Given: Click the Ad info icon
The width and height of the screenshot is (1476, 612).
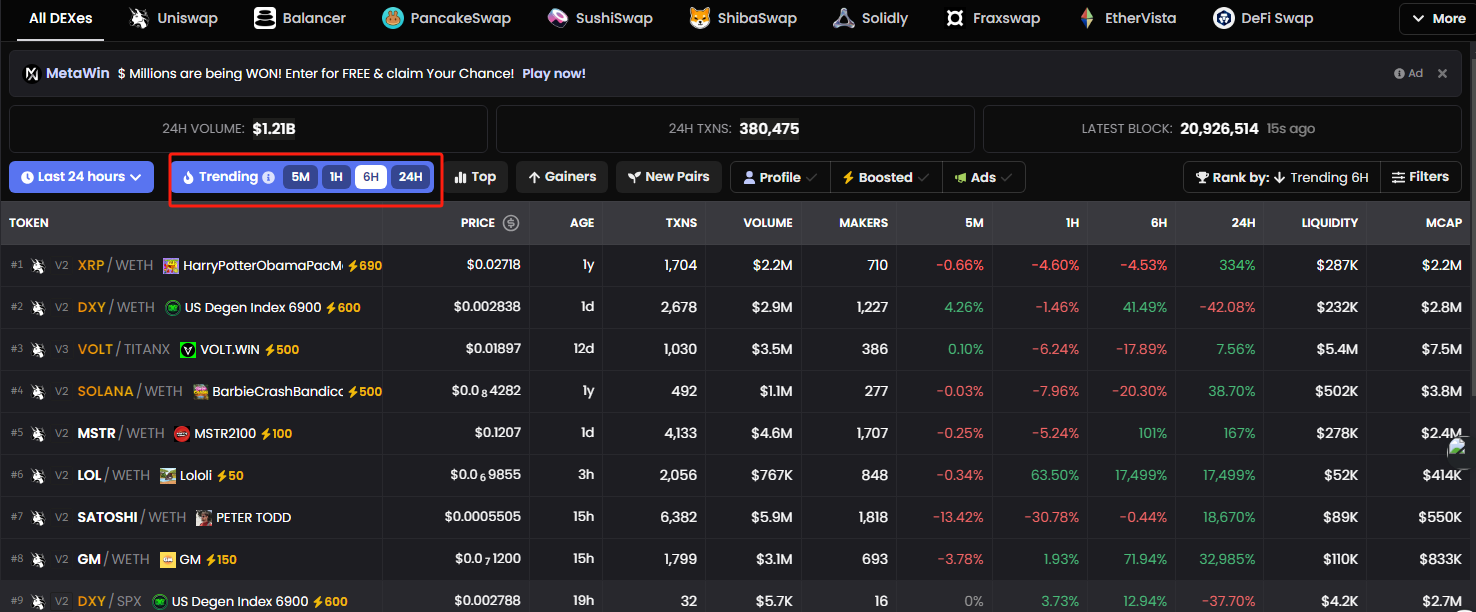Looking at the screenshot, I should tap(1399, 73).
